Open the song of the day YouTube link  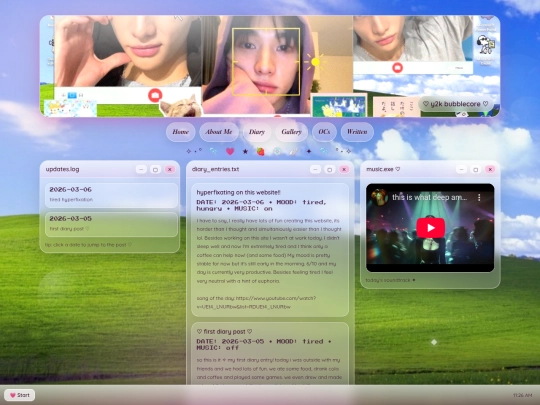coord(256,302)
